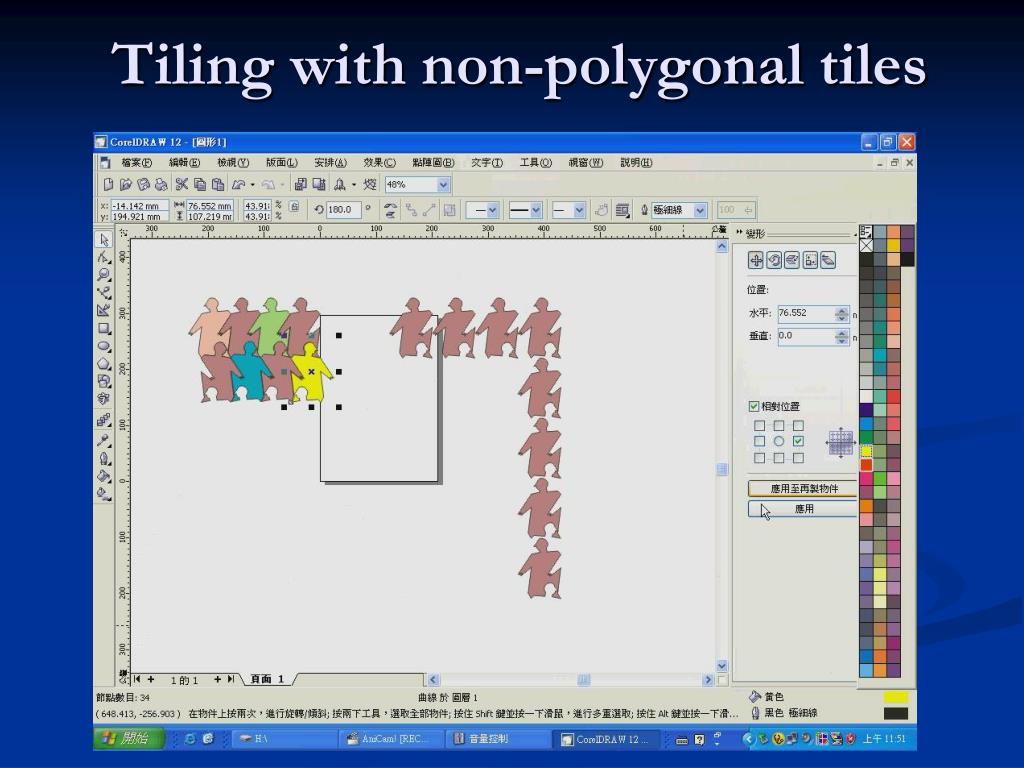The image size is (1024, 768).
Task: Select the Interactive Blend tool
Action: point(104,421)
